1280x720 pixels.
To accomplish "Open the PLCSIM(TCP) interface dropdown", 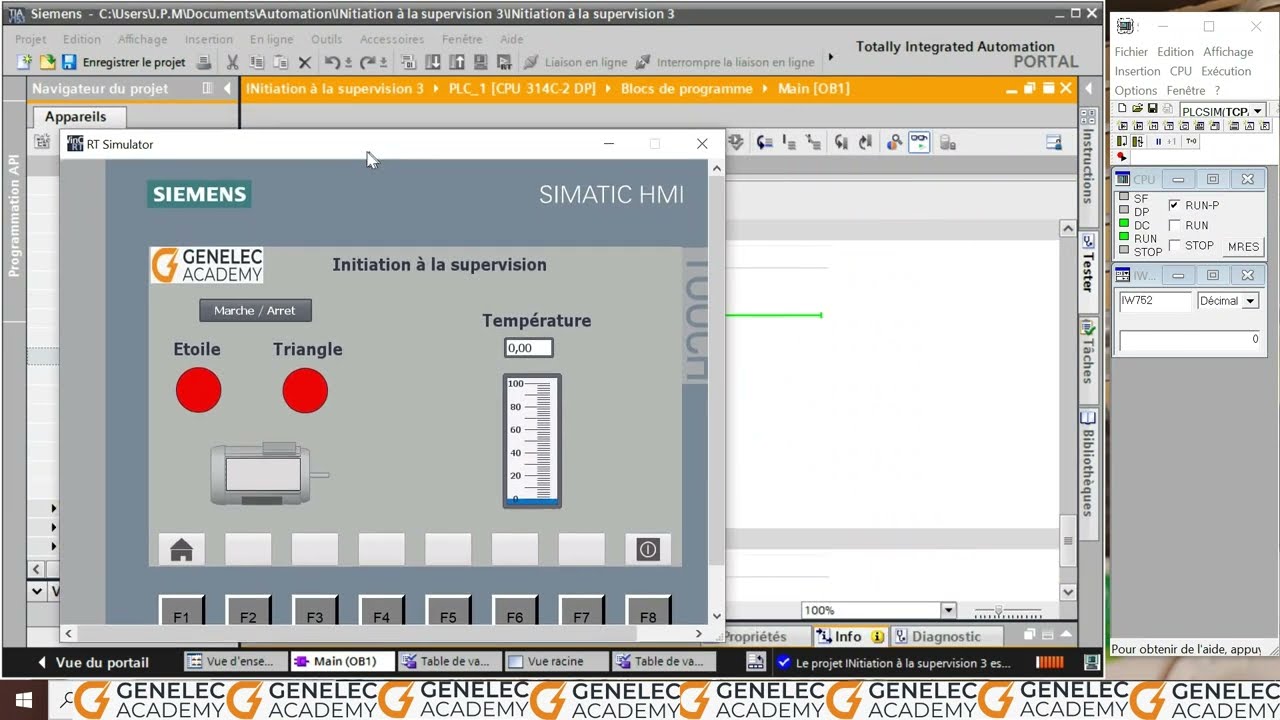I will click(x=1257, y=111).
